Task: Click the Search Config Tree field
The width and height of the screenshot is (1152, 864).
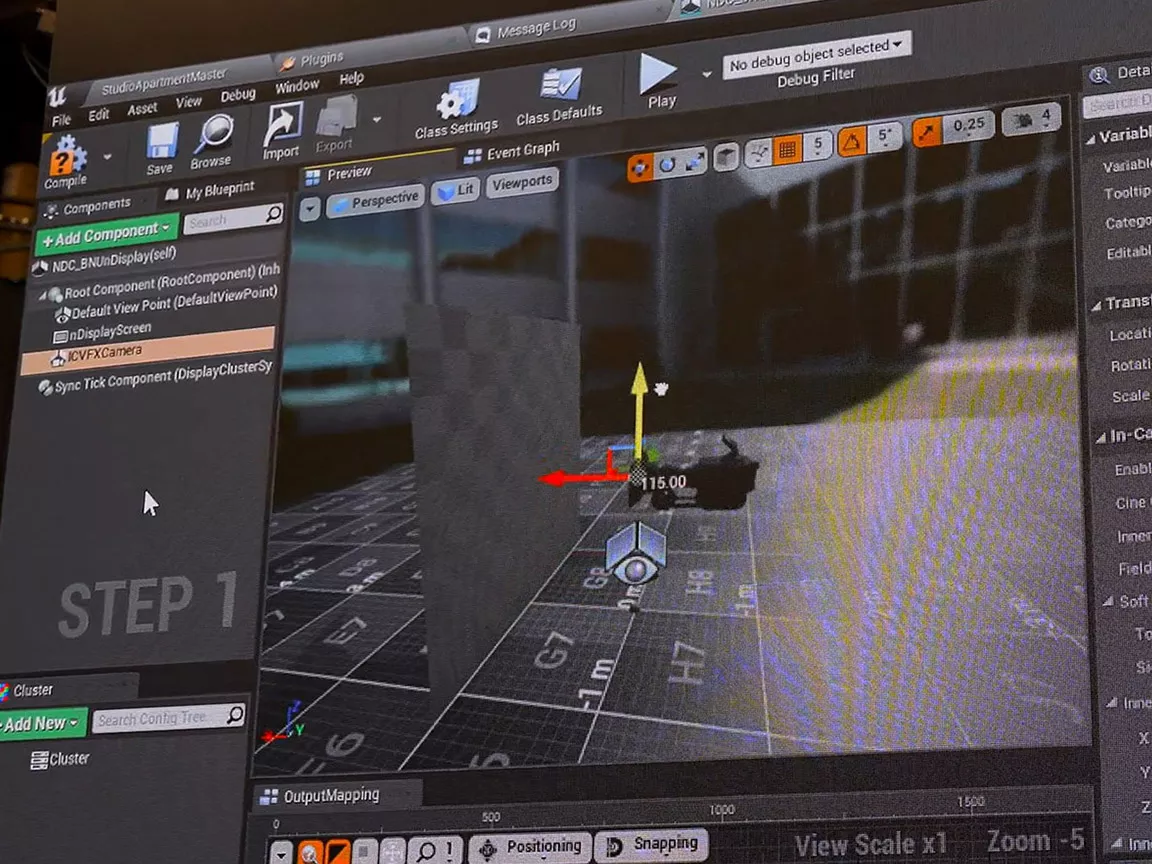Action: click(169, 719)
